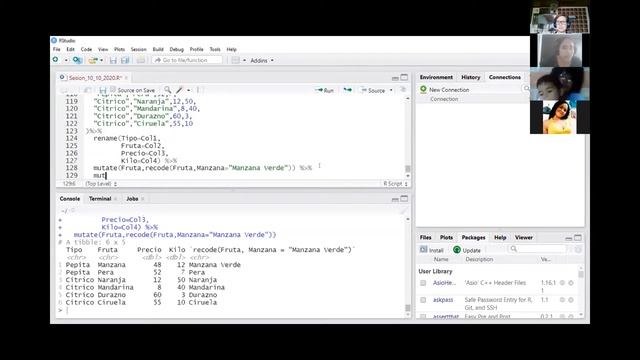Click the New Connection green icon

tap(423, 89)
